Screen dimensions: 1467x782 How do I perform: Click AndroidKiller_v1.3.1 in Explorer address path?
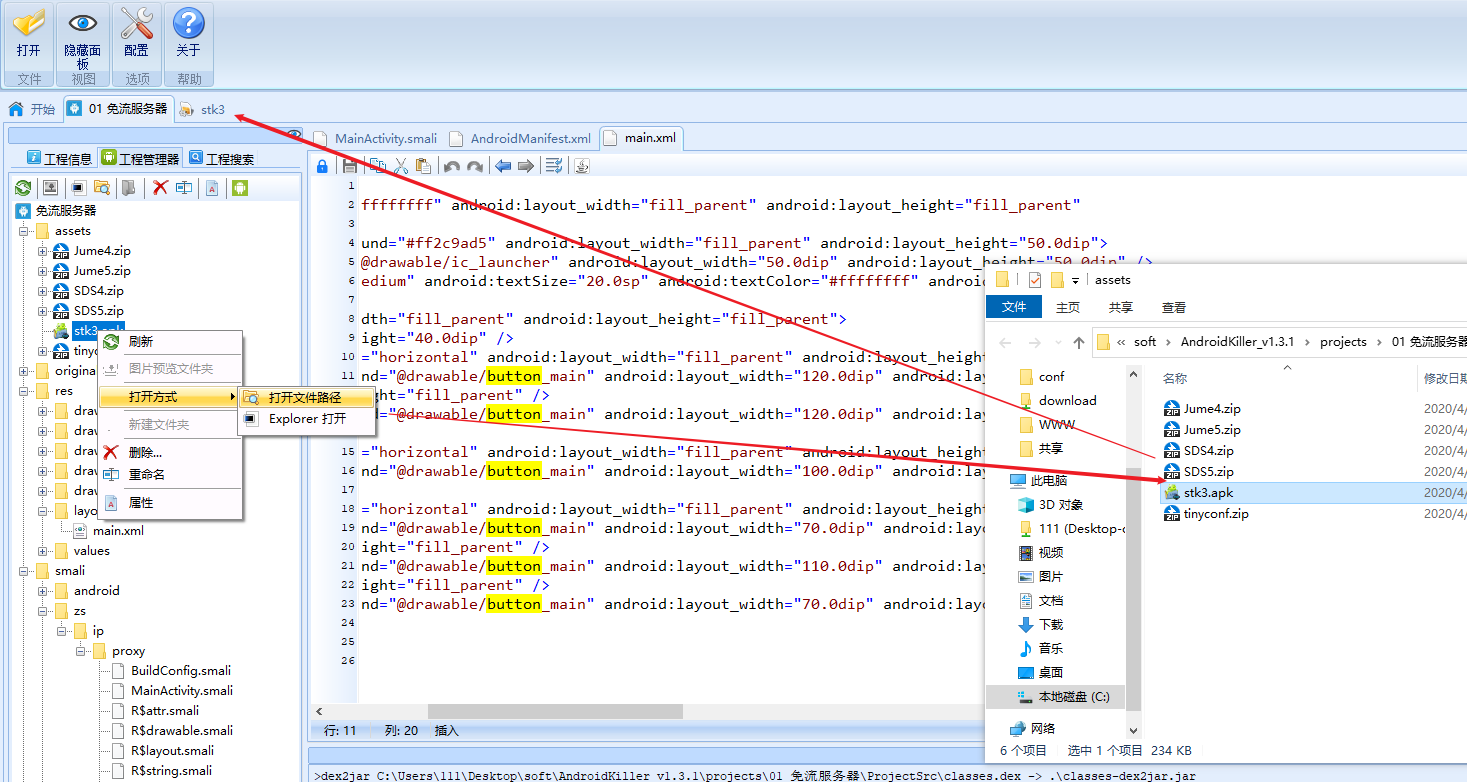point(1237,342)
